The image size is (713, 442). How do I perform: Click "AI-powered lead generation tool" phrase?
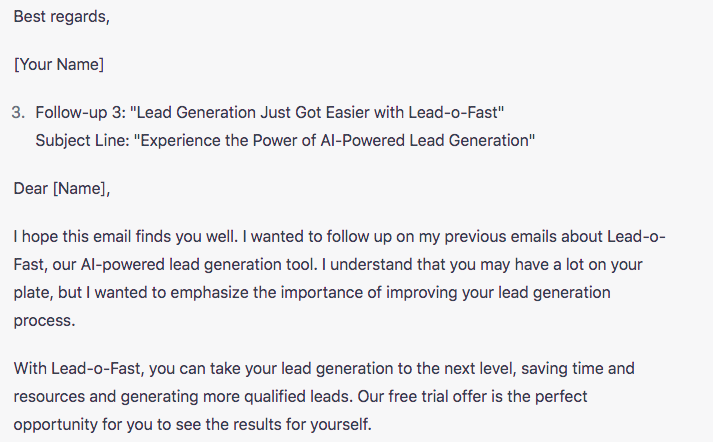(x=185, y=265)
